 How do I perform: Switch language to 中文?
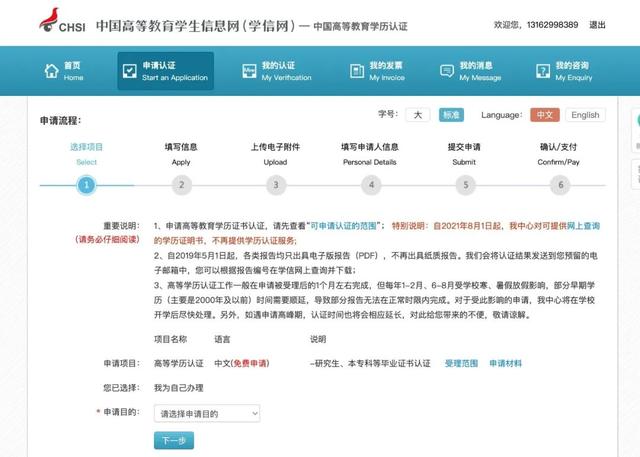click(x=545, y=115)
